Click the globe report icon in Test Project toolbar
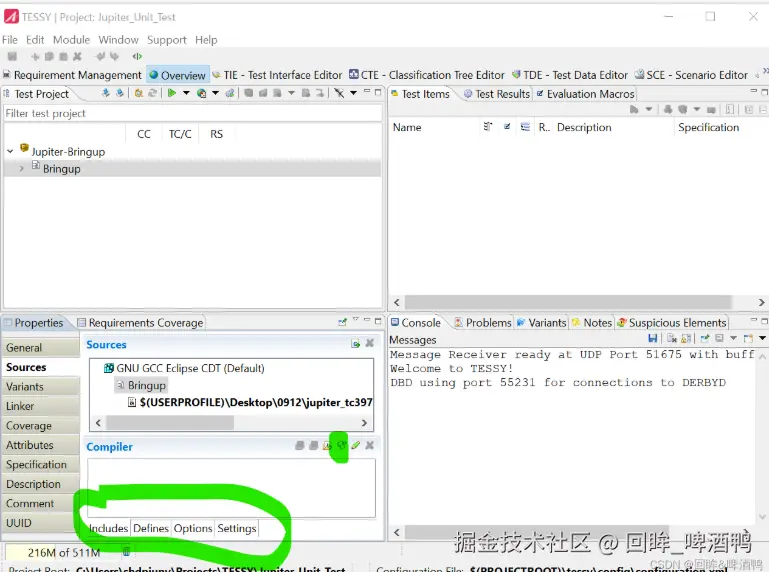 [x=201, y=93]
